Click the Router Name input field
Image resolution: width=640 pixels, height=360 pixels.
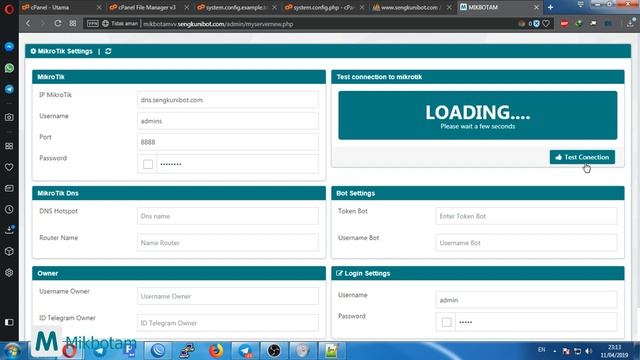(228, 242)
